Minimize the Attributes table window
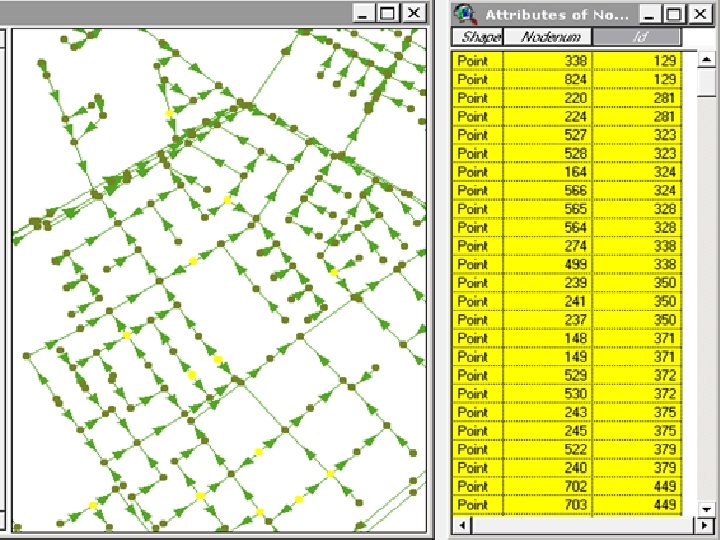 (649, 14)
